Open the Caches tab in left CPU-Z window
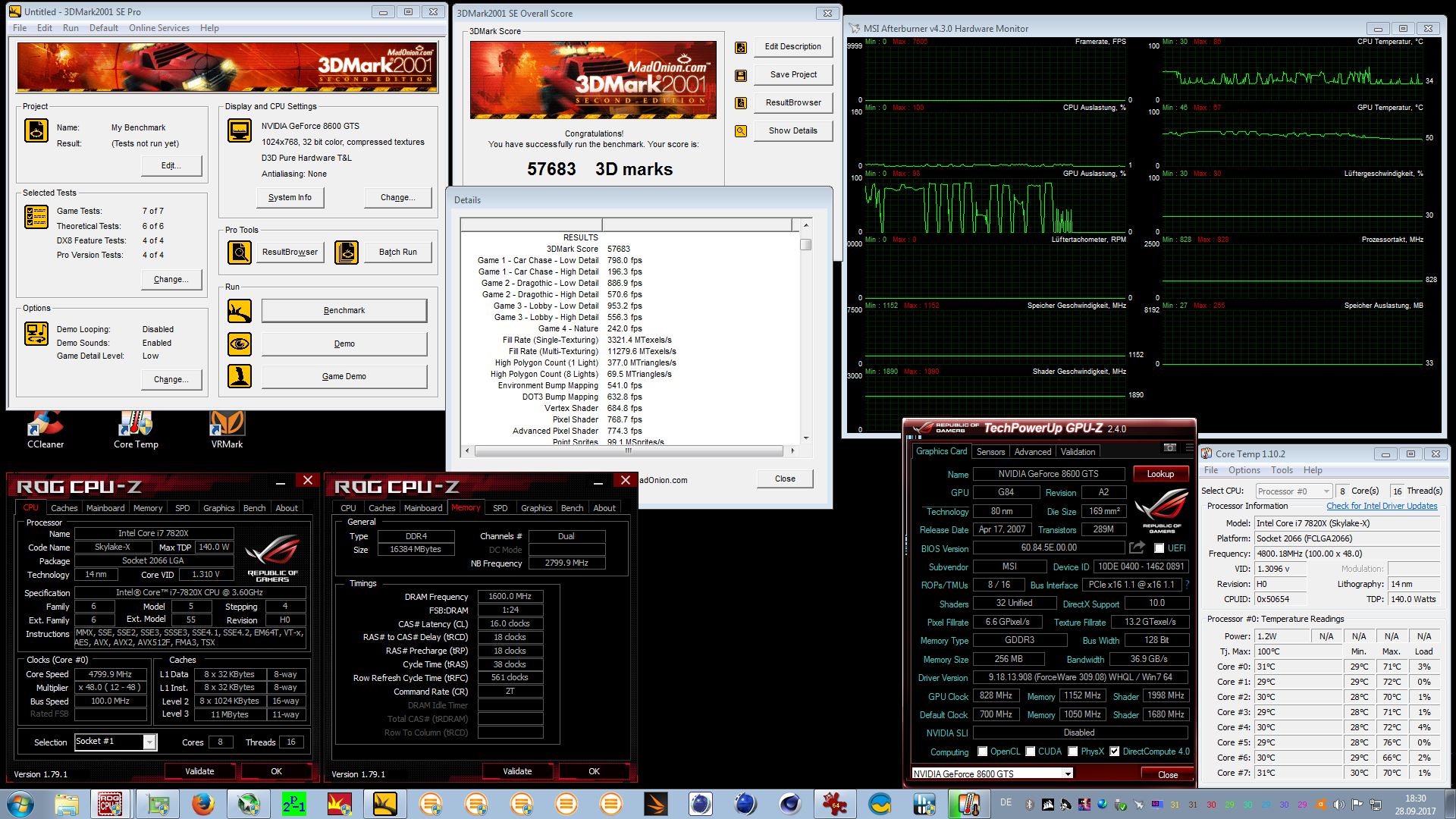 pos(64,508)
